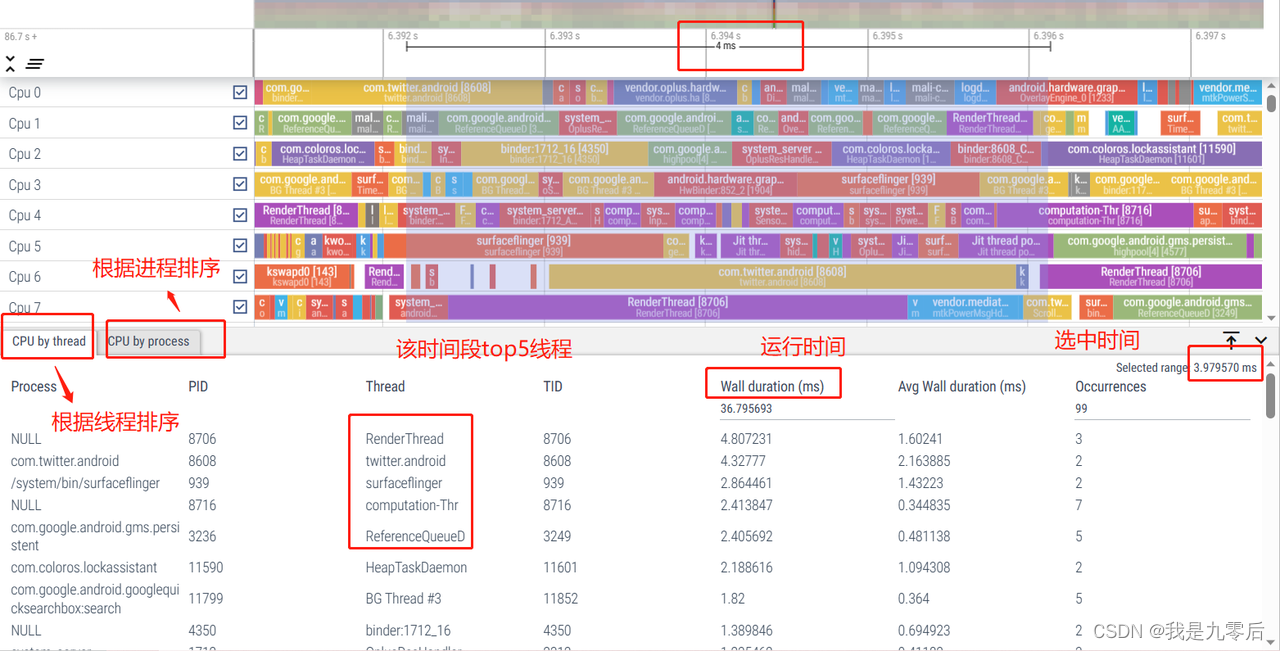Select kswapd0 [143] slice on Cpu 6
The width and height of the screenshot is (1280, 651).
pyautogui.click(x=301, y=277)
